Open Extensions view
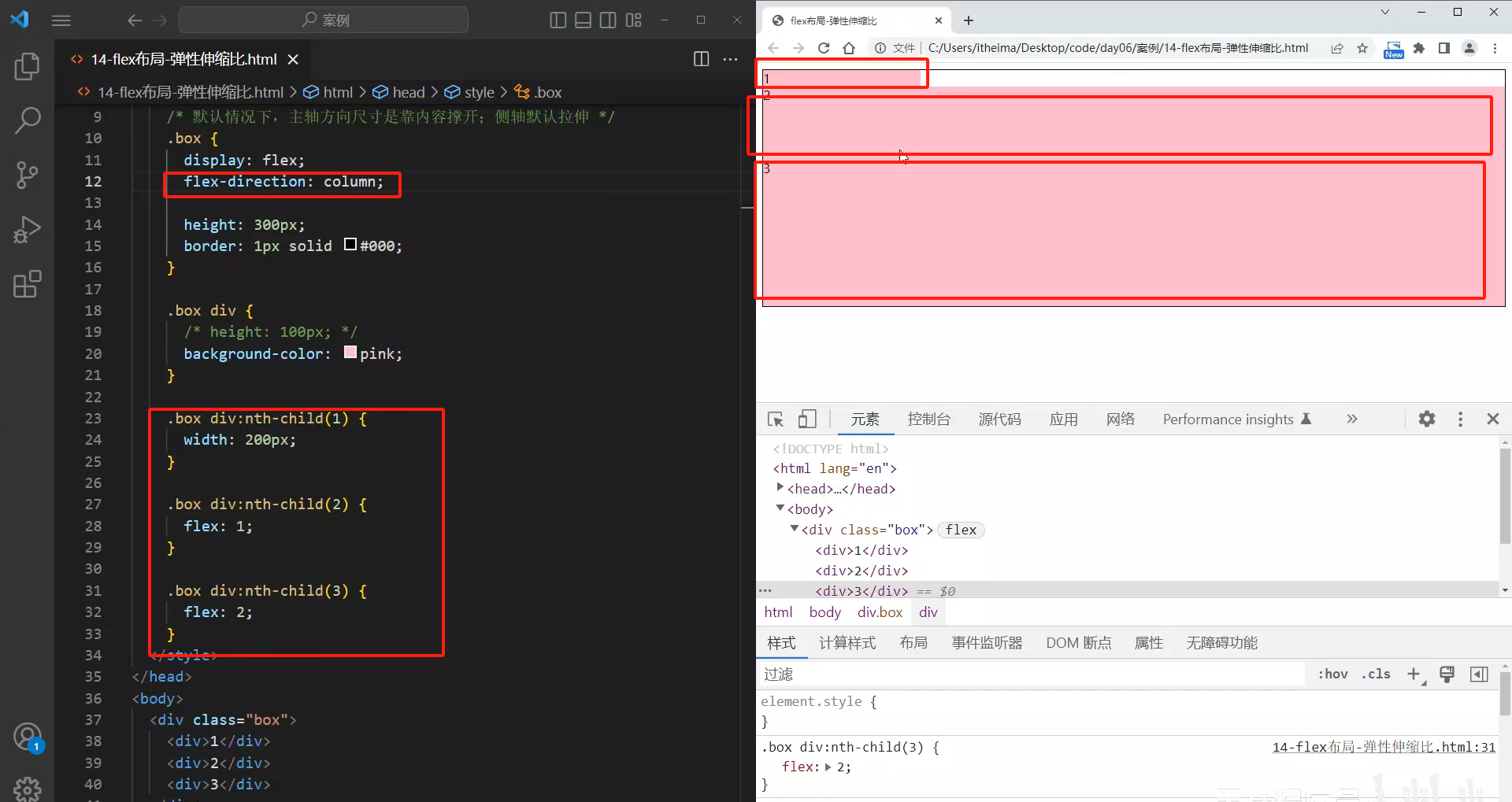Screen dimensions: 1512x802 click(x=28, y=284)
